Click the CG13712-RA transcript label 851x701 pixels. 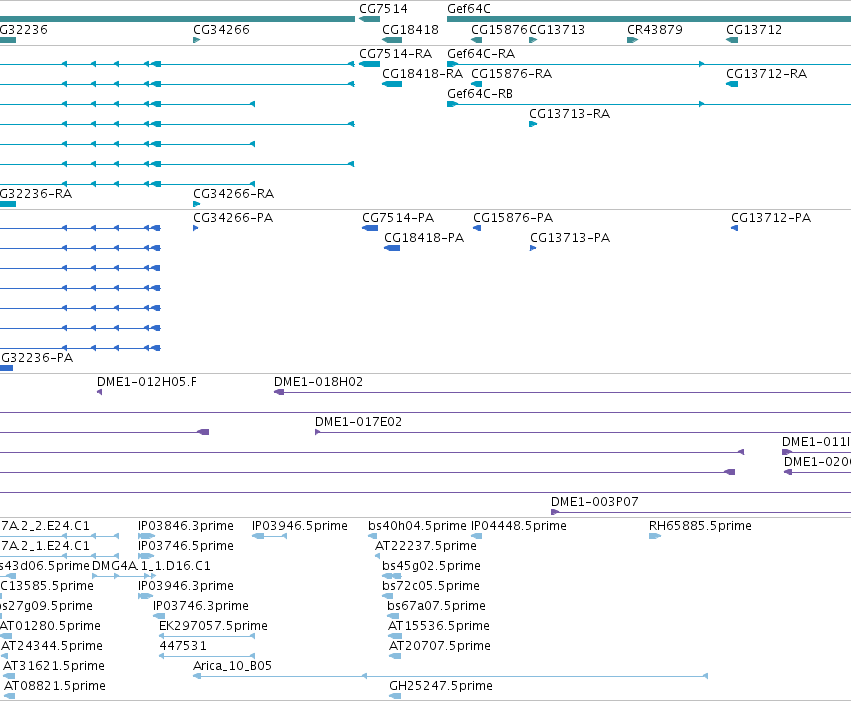(x=766, y=74)
